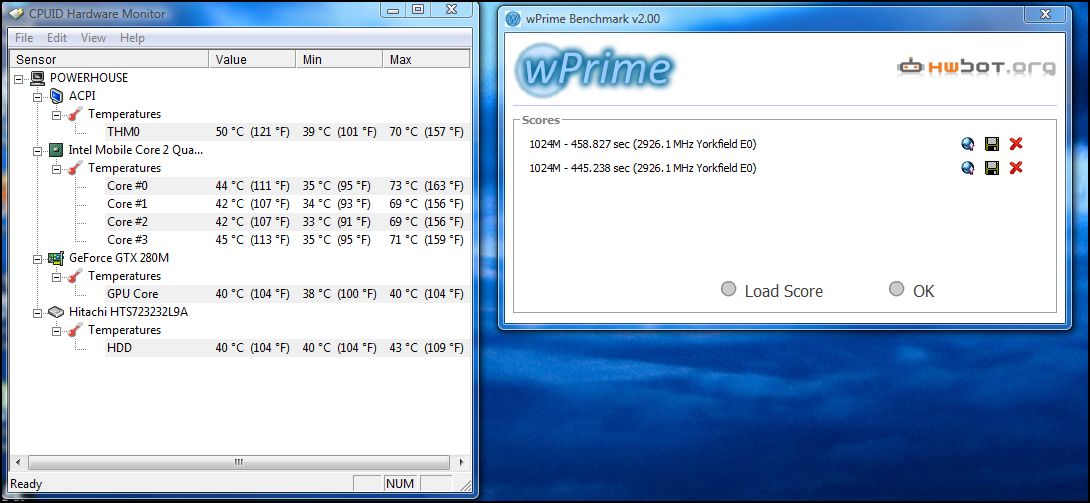Click the horizontal scrollbar thumb
This screenshot has width=1090, height=503.
[238, 462]
